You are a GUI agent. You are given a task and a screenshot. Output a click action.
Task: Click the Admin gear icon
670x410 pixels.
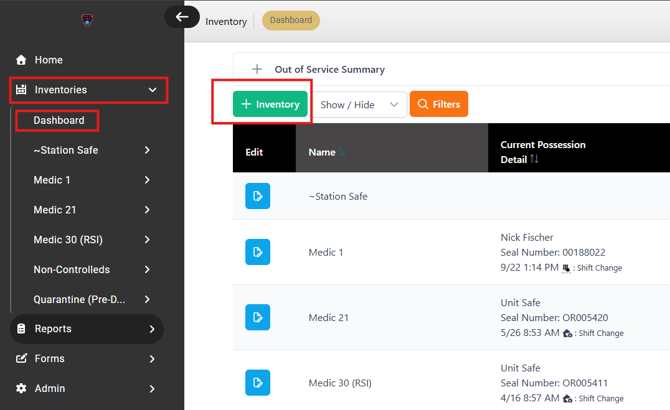[21, 388]
